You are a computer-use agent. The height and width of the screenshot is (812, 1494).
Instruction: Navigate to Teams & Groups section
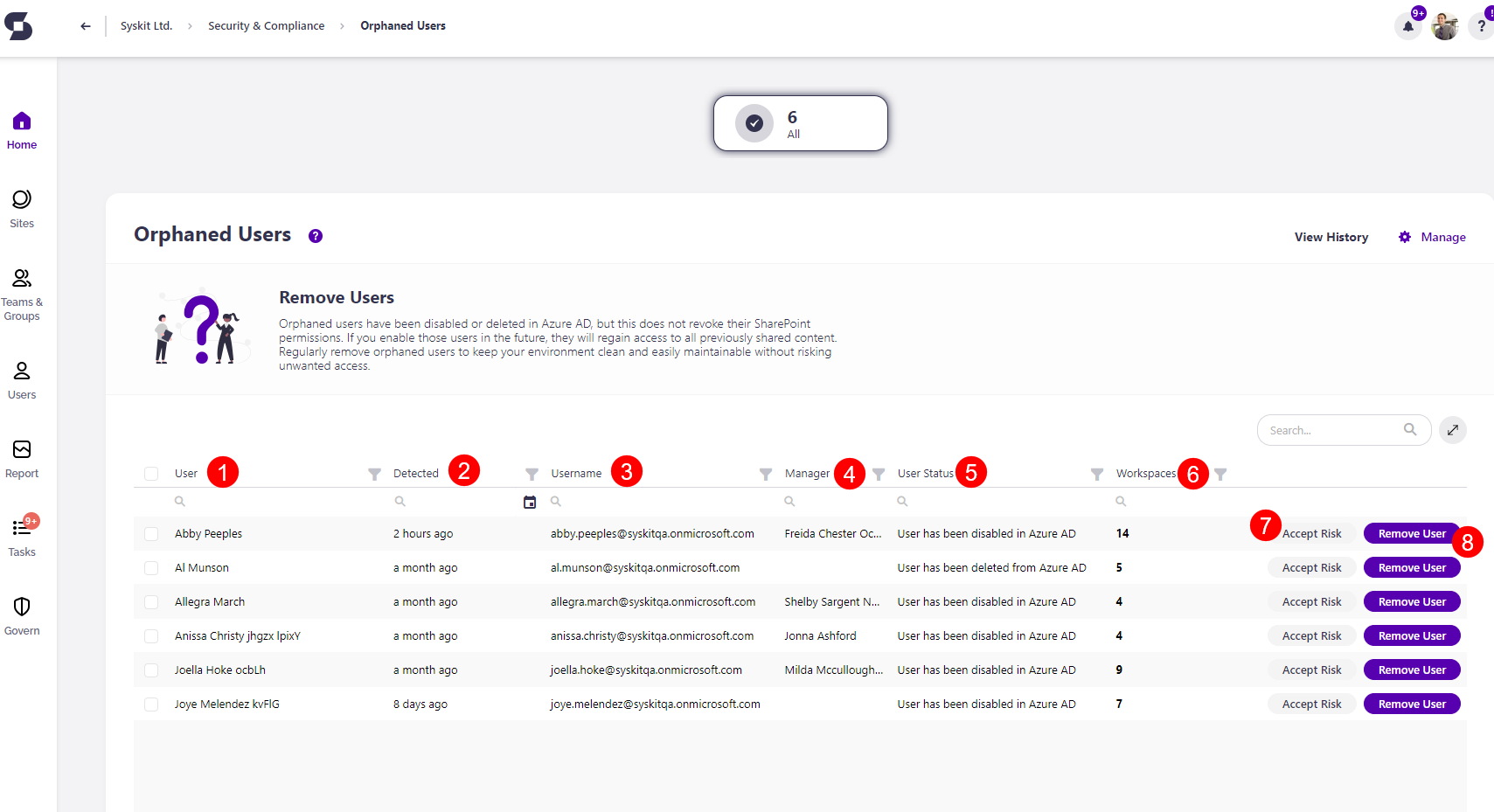22,294
